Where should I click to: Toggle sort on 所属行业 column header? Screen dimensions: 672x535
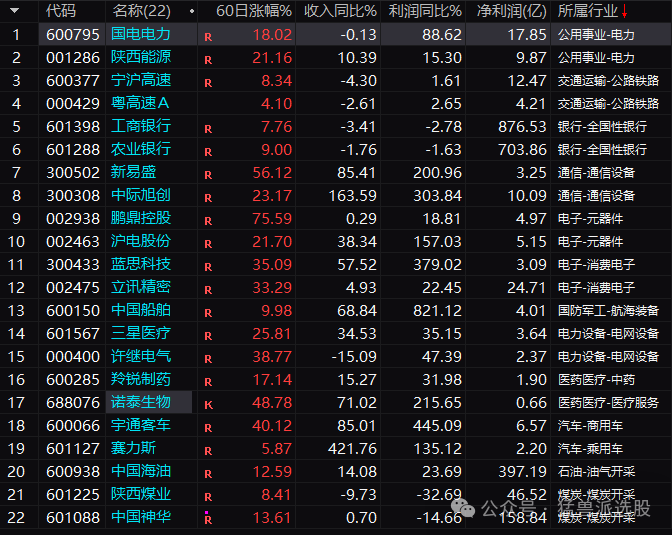coord(588,11)
